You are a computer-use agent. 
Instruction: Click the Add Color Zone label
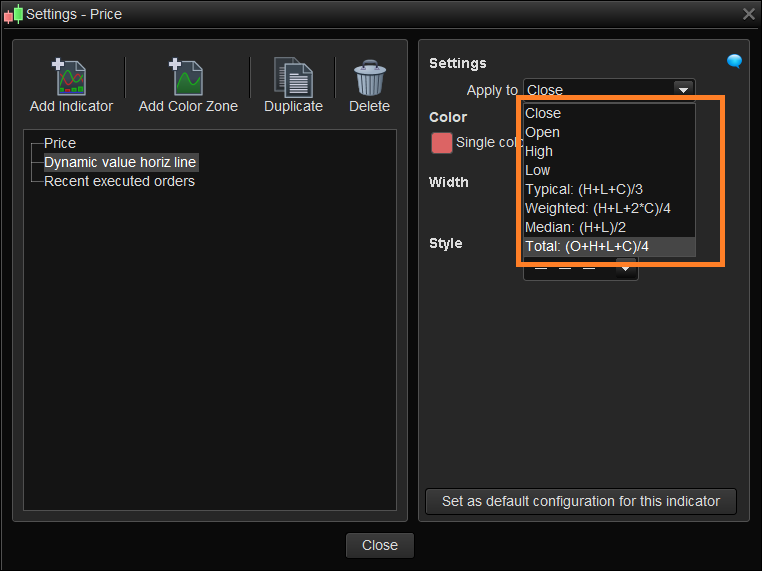click(188, 106)
